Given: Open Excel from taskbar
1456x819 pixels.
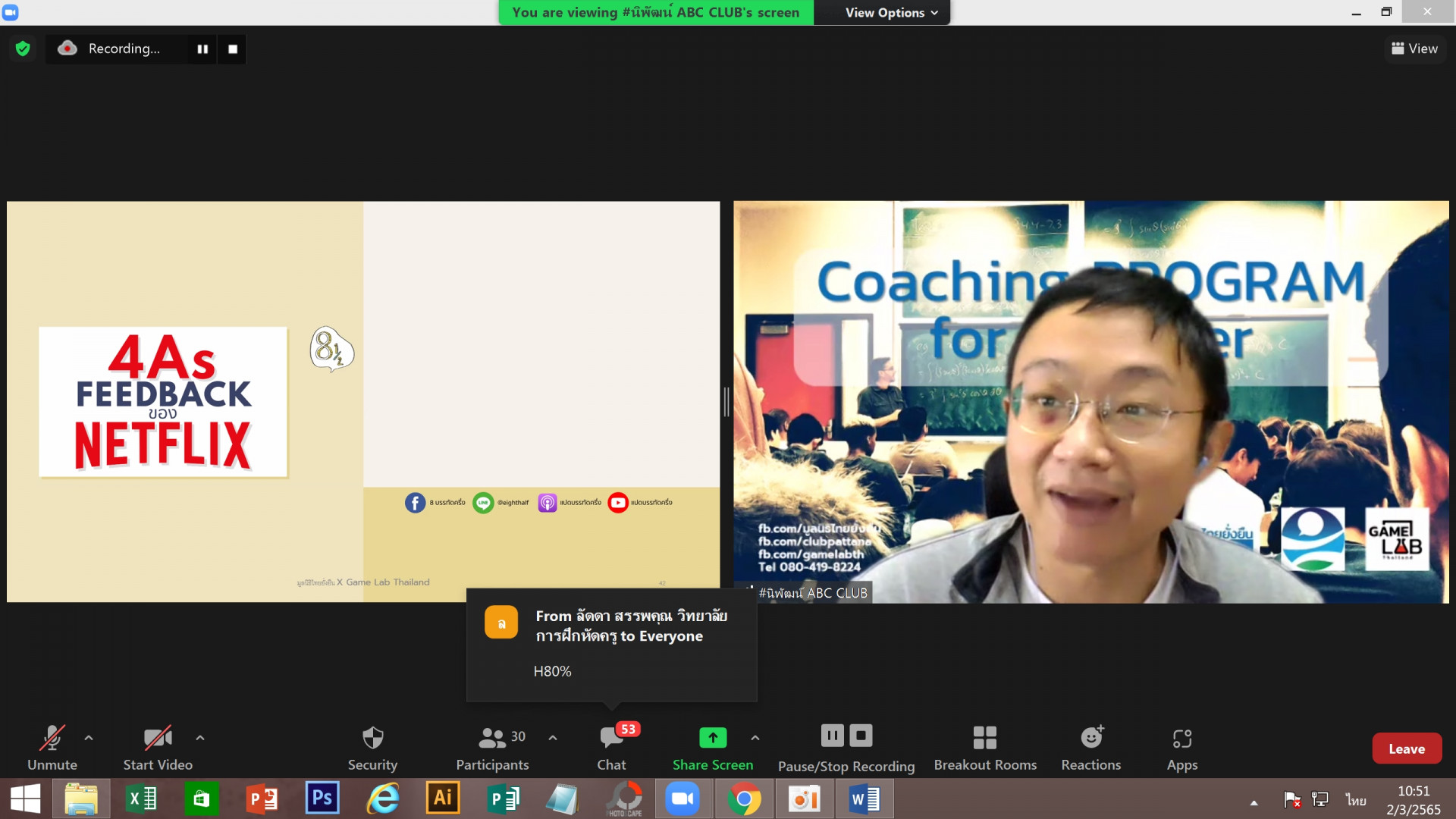Looking at the screenshot, I should (141, 799).
